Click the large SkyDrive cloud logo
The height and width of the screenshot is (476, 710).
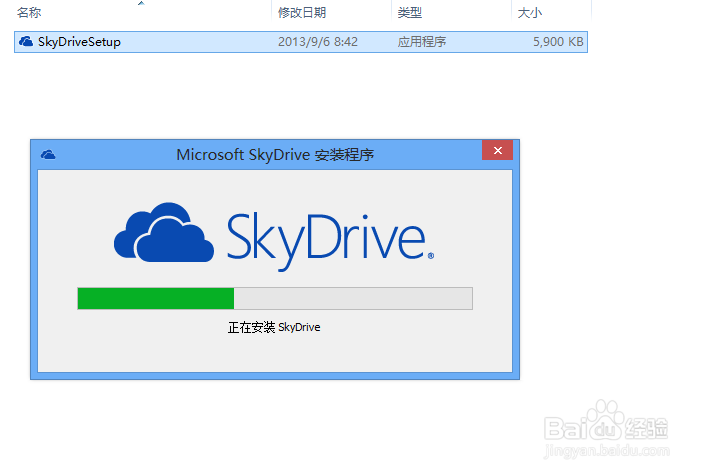click(x=163, y=232)
